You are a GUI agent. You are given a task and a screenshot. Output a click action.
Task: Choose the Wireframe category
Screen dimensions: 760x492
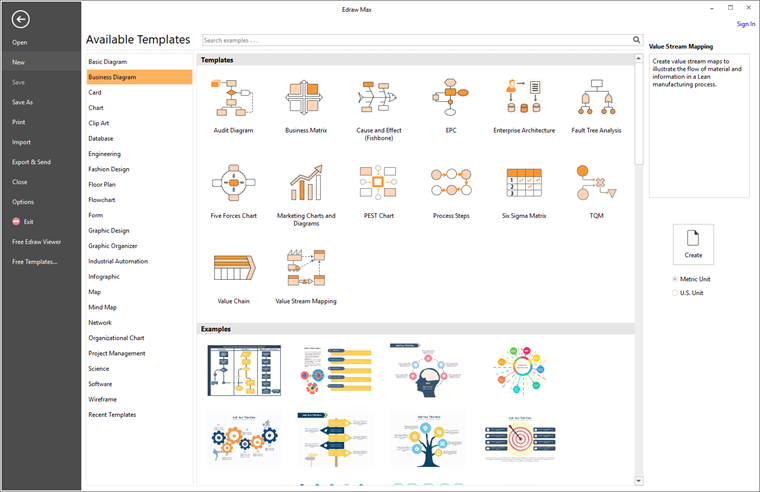[x=140, y=399]
